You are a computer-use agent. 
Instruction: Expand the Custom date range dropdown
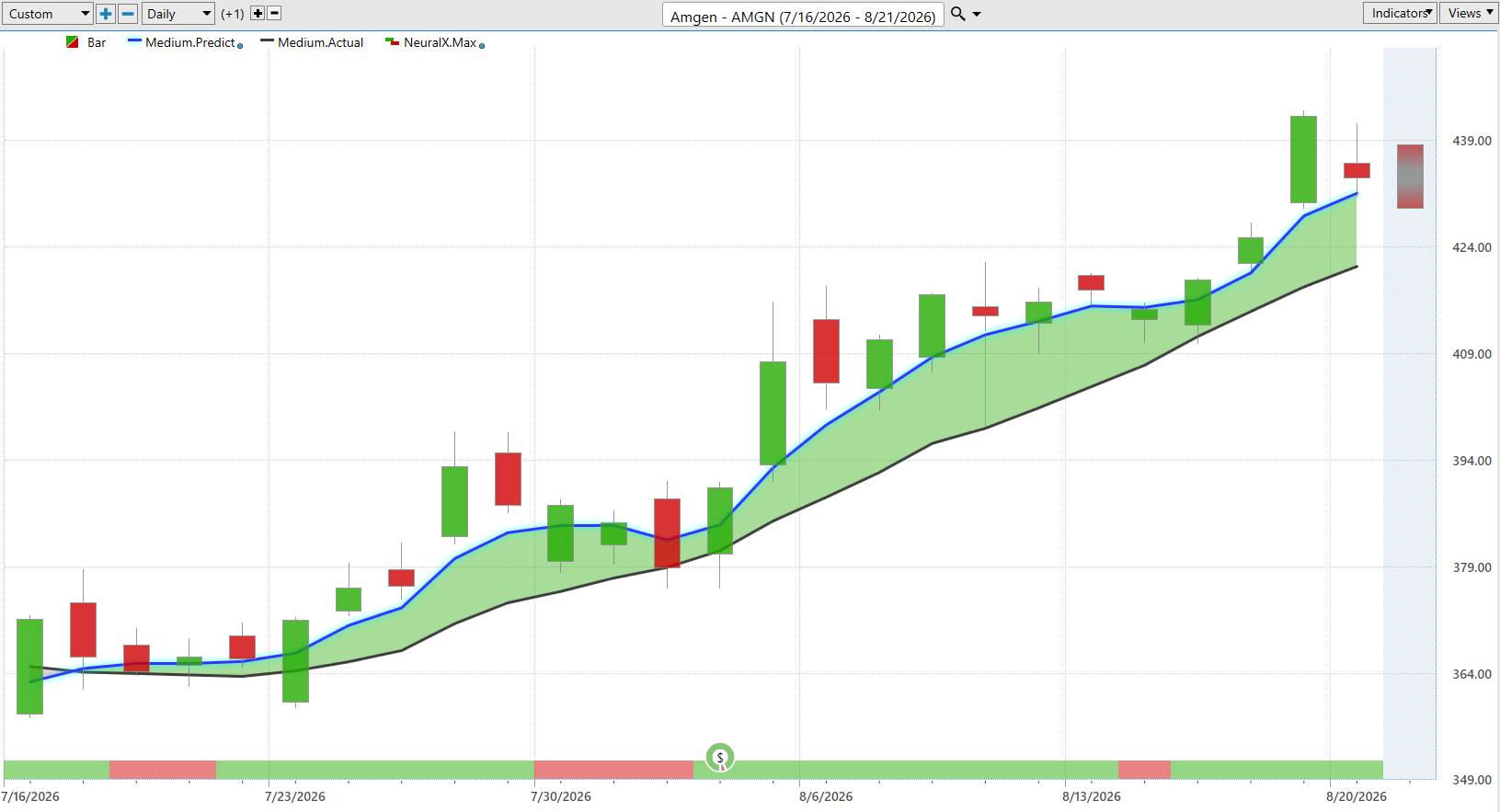47,14
